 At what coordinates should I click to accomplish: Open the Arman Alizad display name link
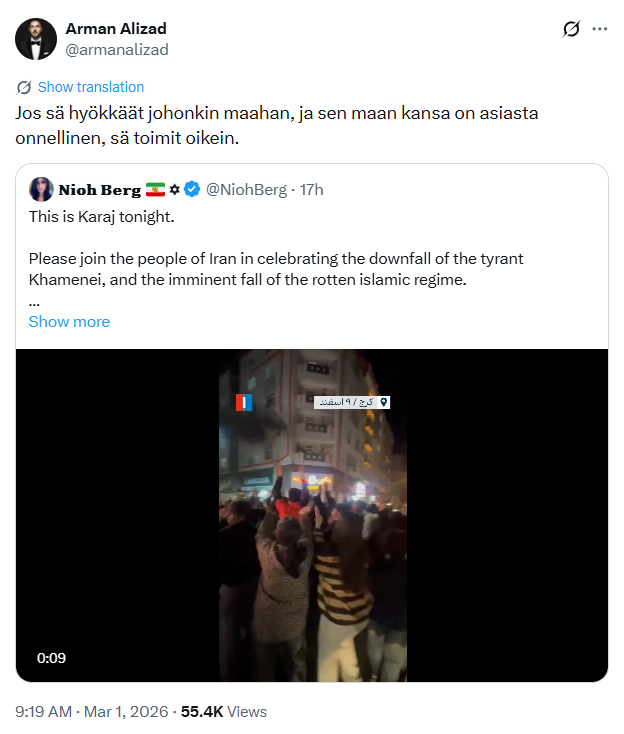[115, 28]
